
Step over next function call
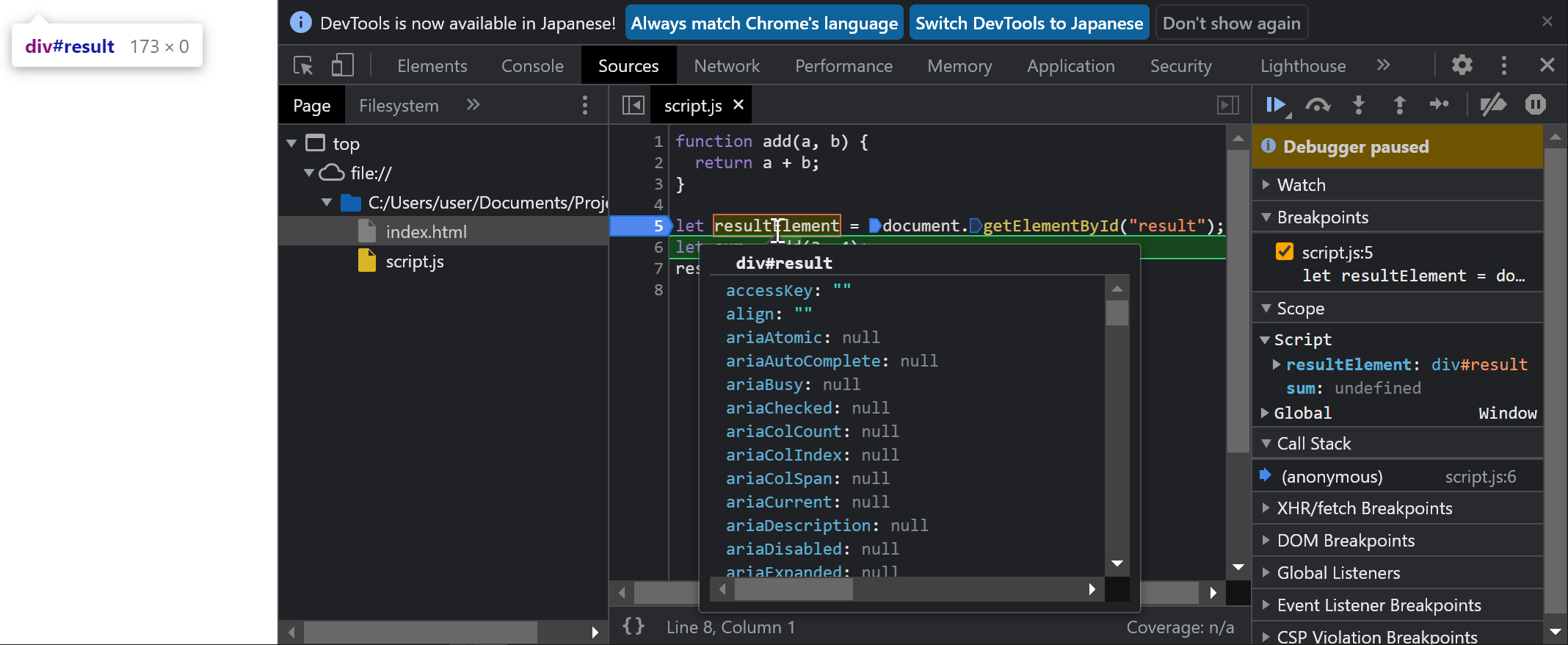pyautogui.click(x=1318, y=105)
